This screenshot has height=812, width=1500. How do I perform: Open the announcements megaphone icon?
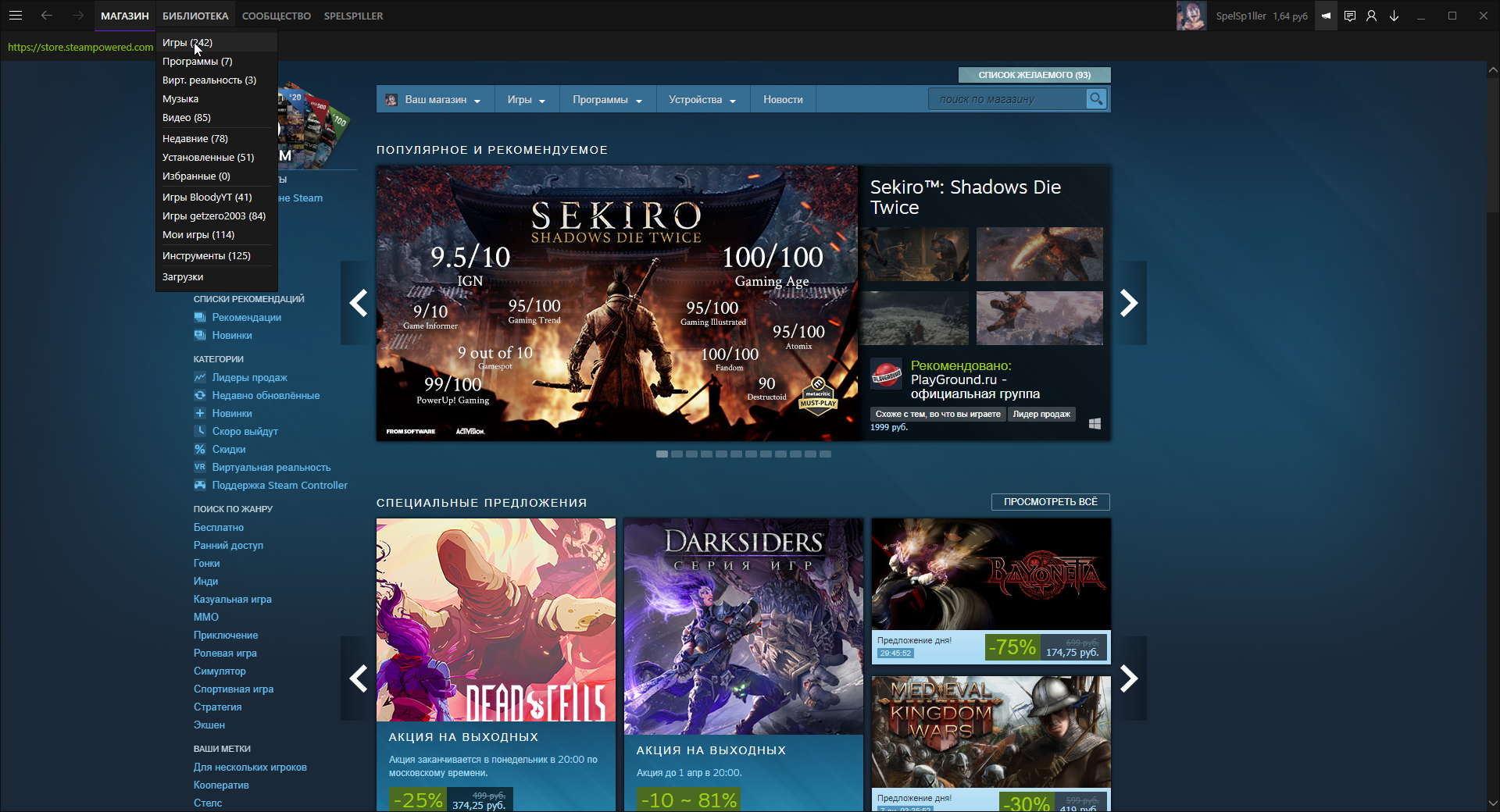click(1326, 16)
